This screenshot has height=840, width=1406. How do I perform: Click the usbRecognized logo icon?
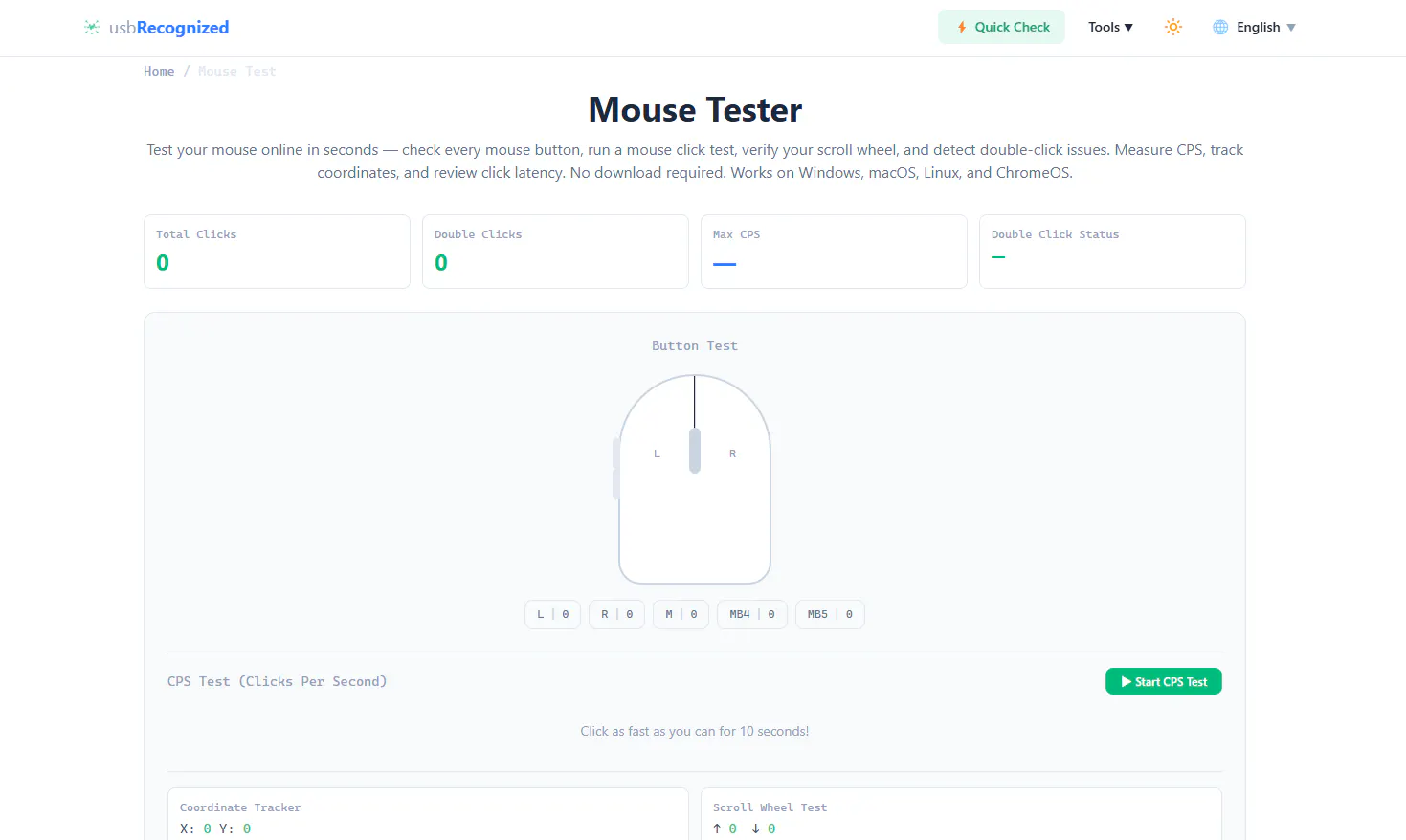tap(92, 28)
